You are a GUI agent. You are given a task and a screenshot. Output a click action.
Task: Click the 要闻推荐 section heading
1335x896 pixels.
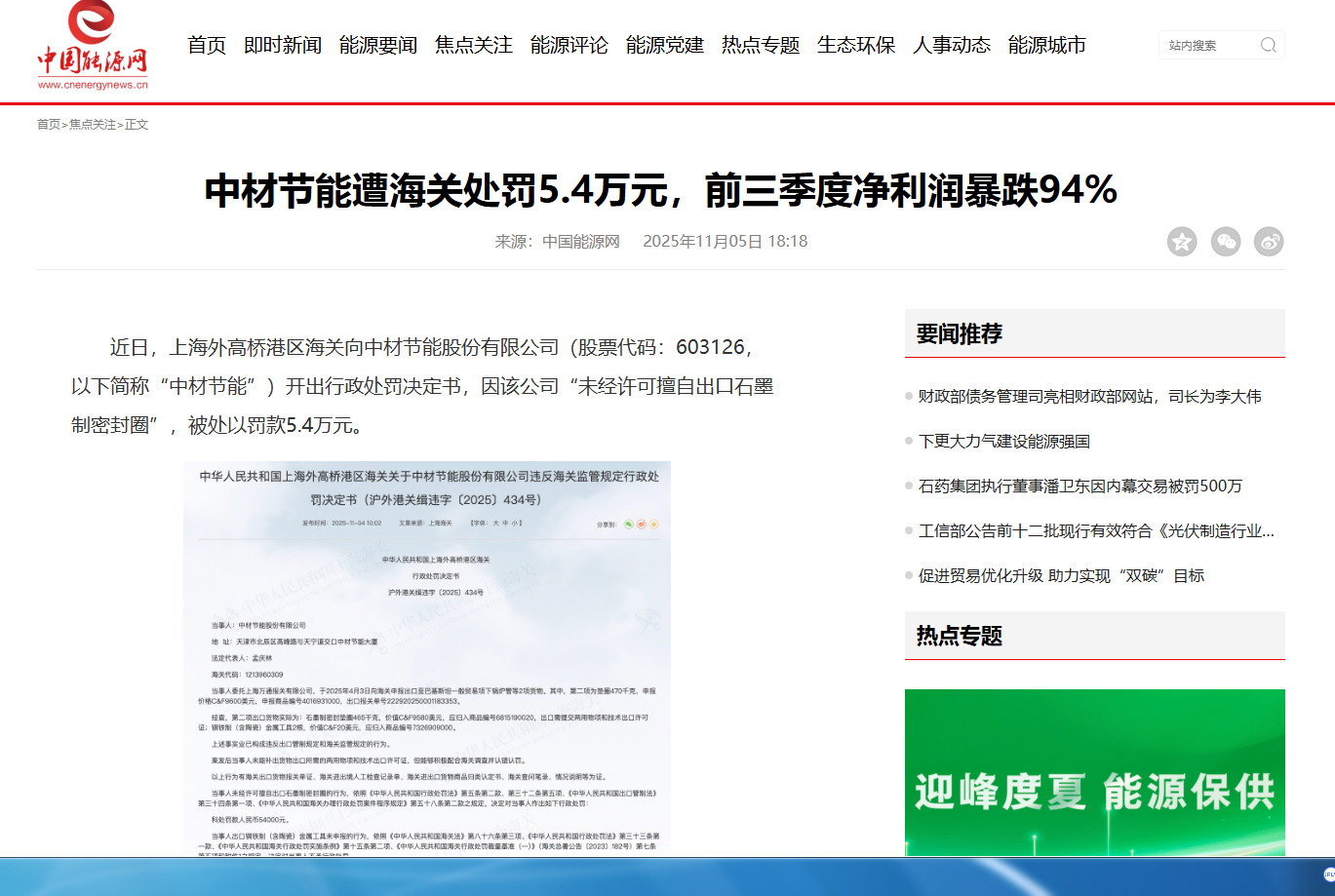pos(960,333)
